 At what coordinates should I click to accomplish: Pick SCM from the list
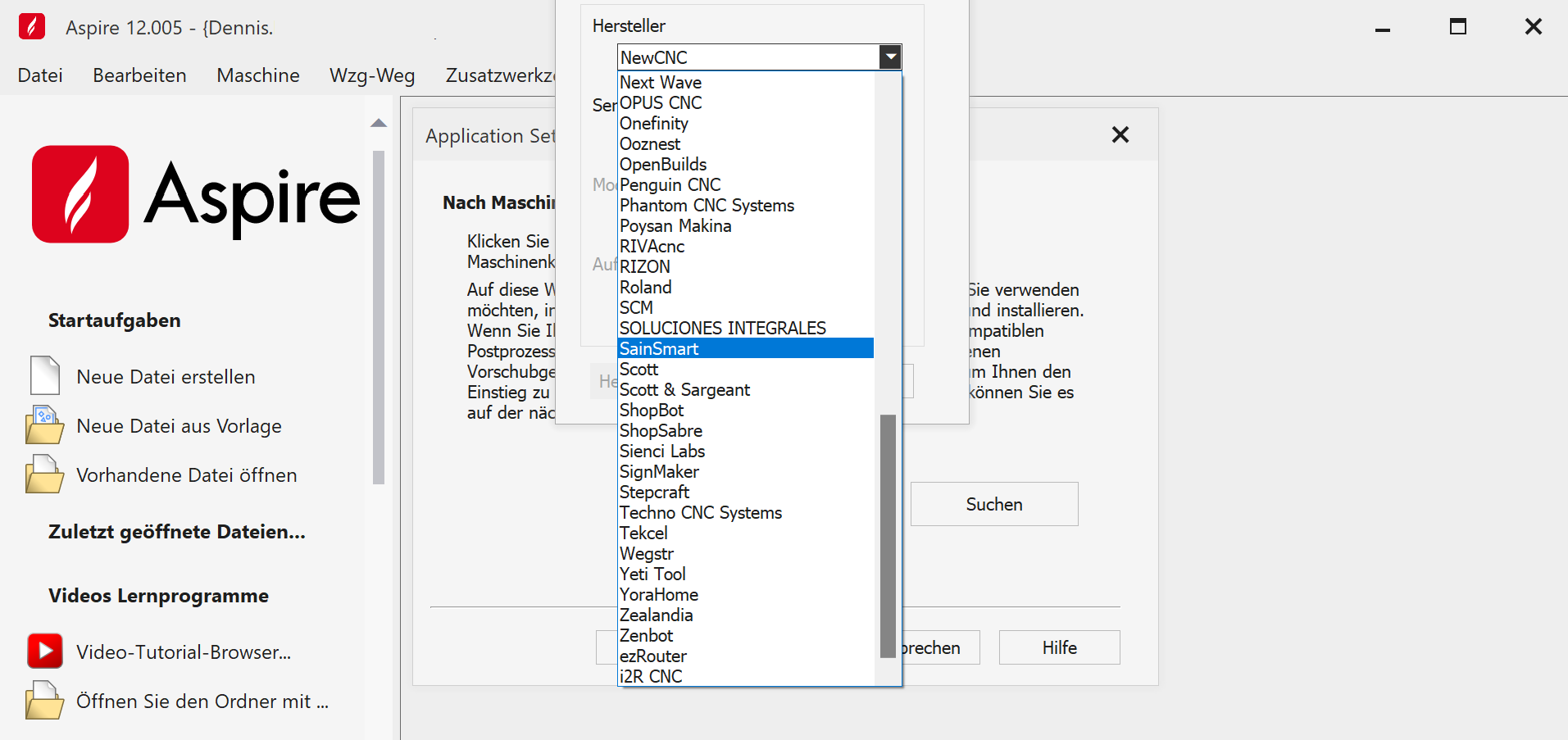click(746, 307)
